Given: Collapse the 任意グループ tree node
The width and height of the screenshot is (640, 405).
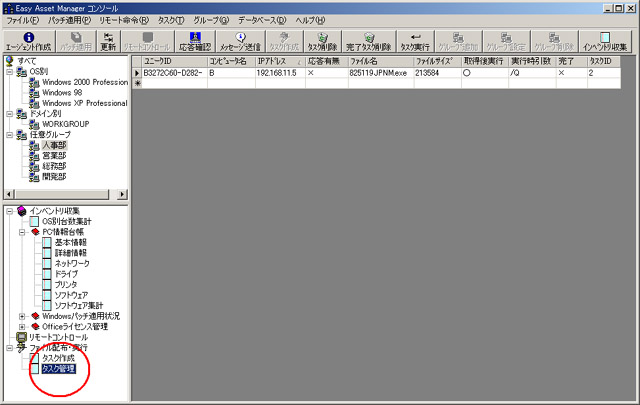Looking at the screenshot, I should tap(9, 135).
